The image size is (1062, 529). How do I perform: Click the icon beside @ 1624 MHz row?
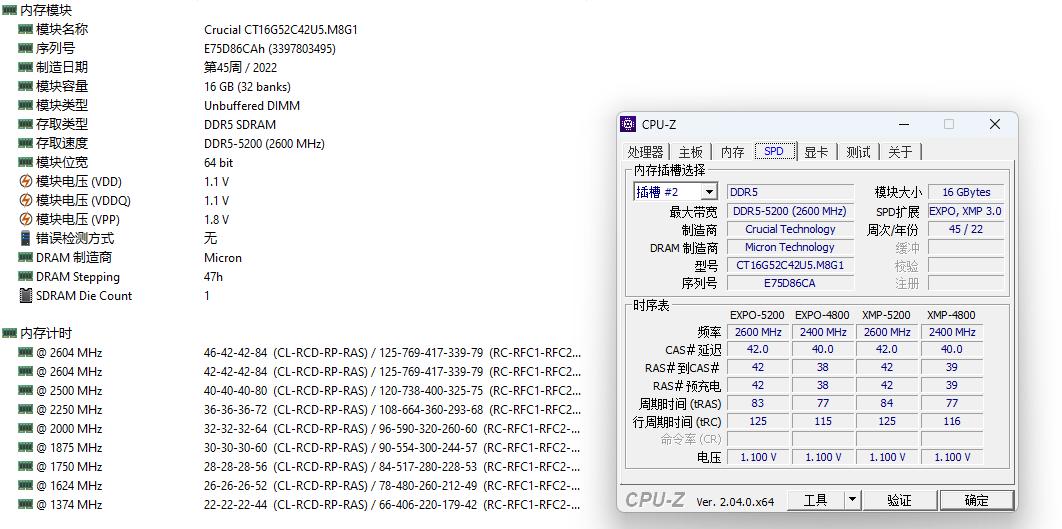coord(25,485)
